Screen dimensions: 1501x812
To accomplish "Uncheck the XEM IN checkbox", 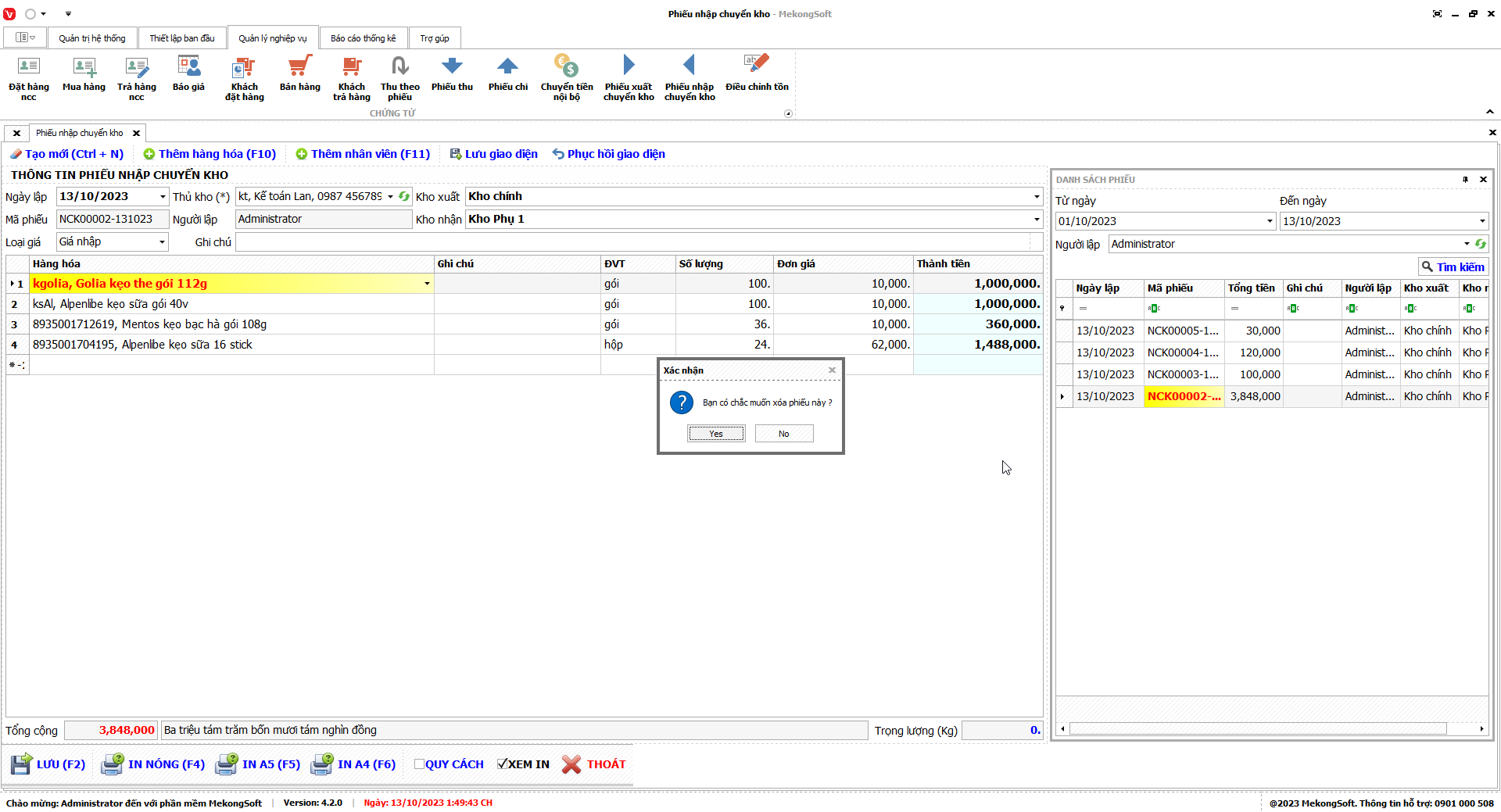I will tap(503, 764).
